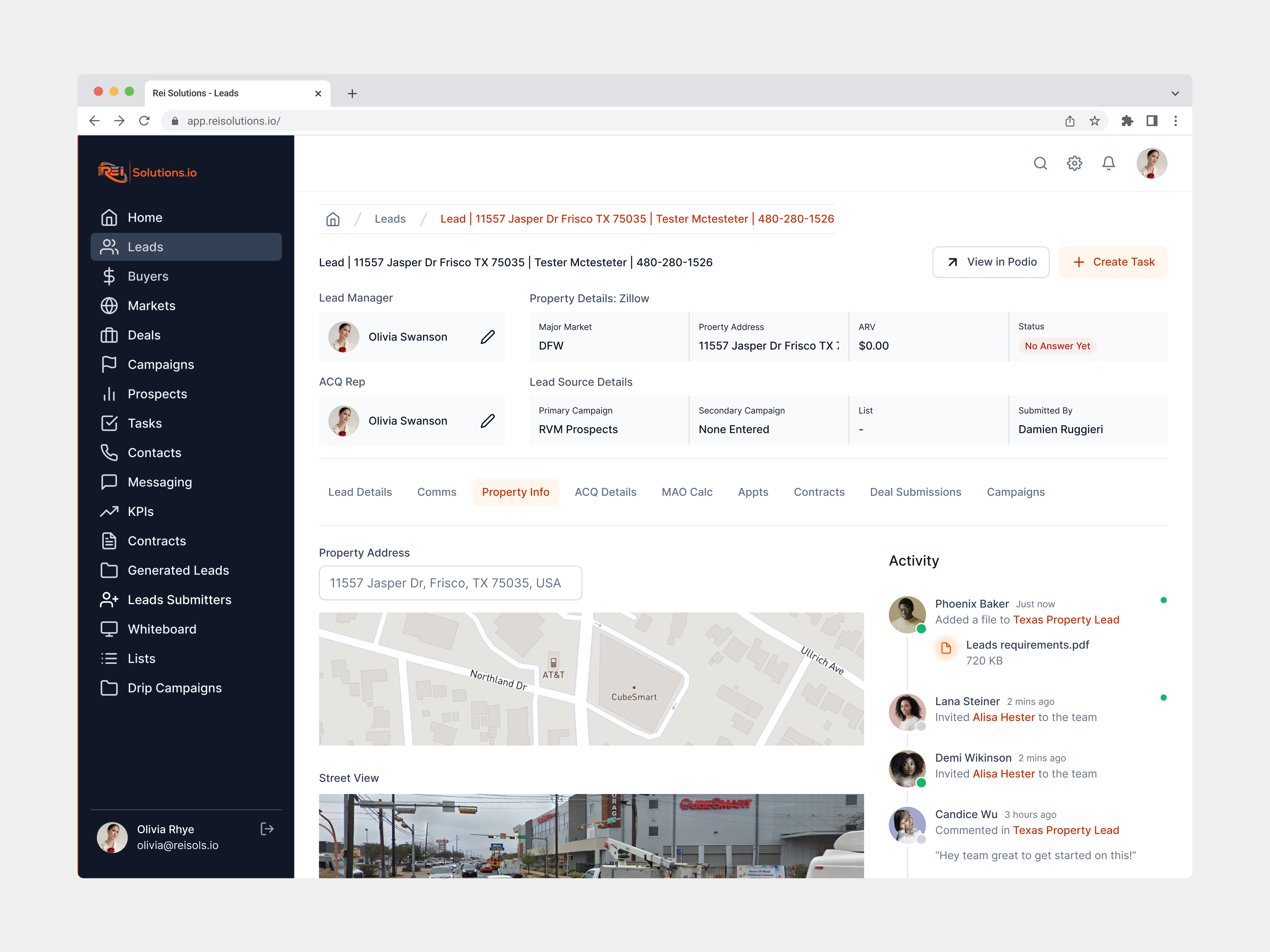Screen dimensions: 1270x952
Task: Open Messaging via the chat bubble icon
Action: tap(110, 482)
